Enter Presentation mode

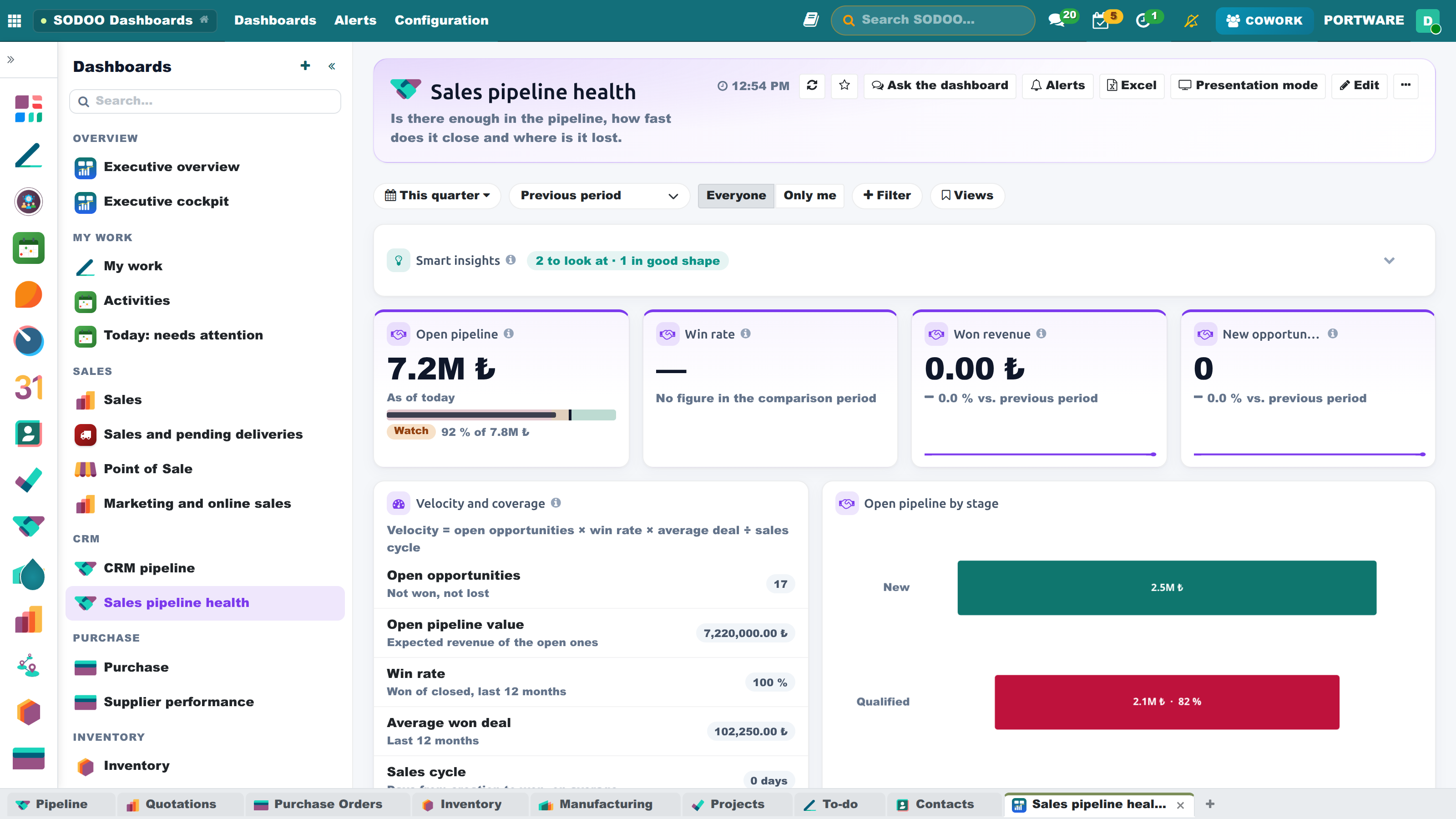[1248, 86]
